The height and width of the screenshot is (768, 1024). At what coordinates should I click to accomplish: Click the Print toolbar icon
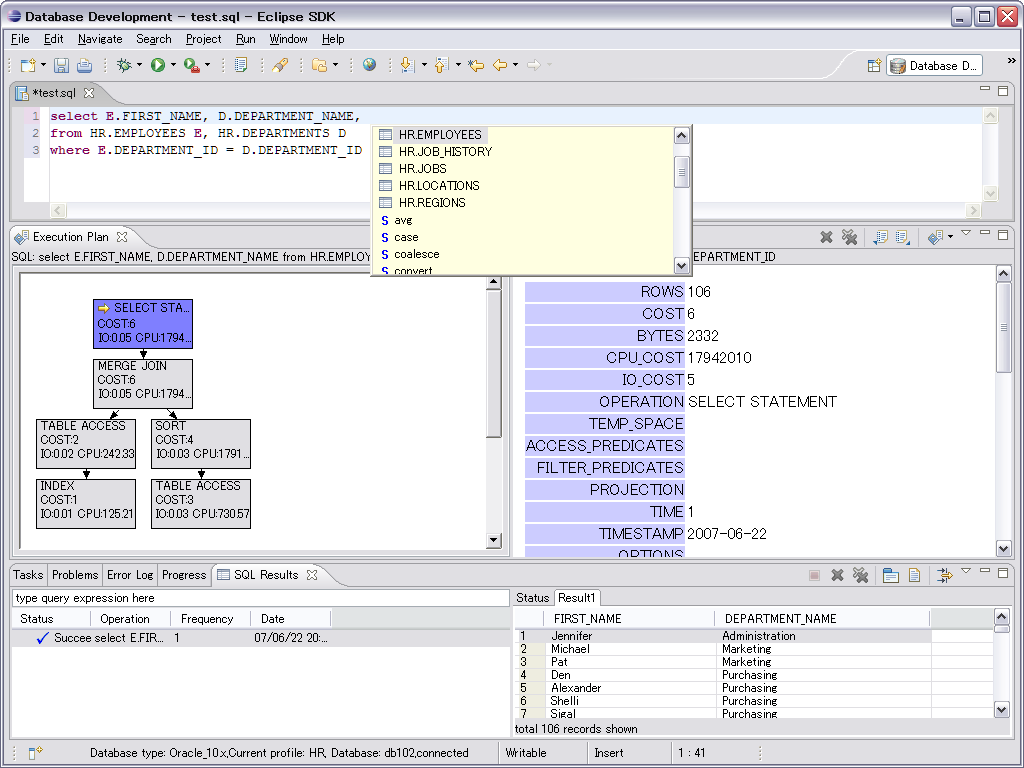tap(84, 65)
